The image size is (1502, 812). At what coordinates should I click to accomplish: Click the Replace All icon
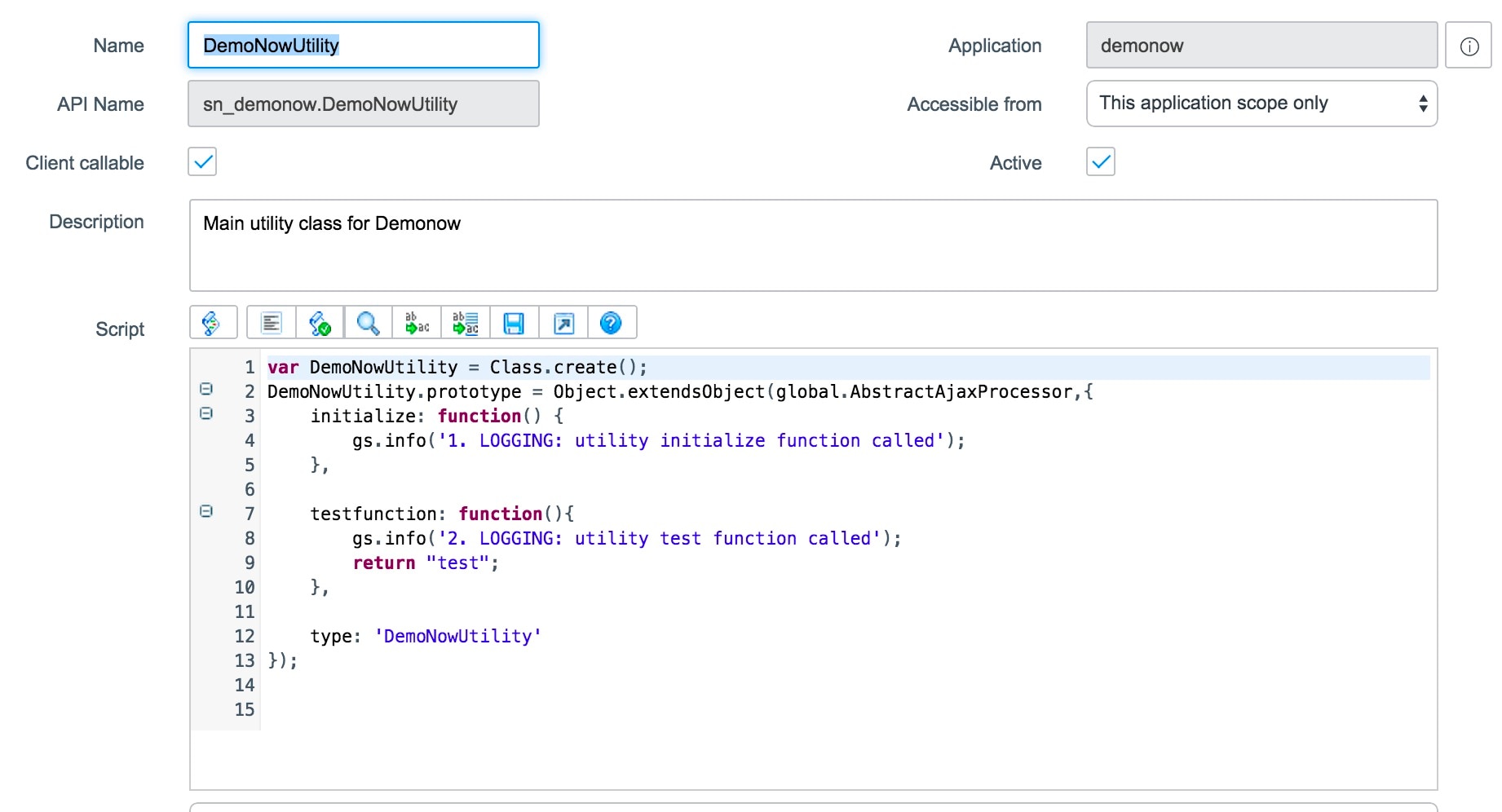pyautogui.click(x=466, y=323)
